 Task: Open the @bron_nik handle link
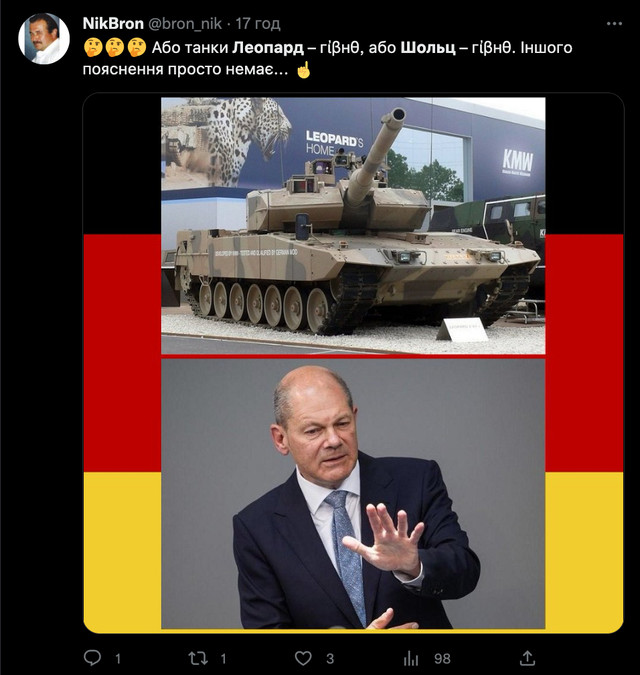(x=185, y=24)
